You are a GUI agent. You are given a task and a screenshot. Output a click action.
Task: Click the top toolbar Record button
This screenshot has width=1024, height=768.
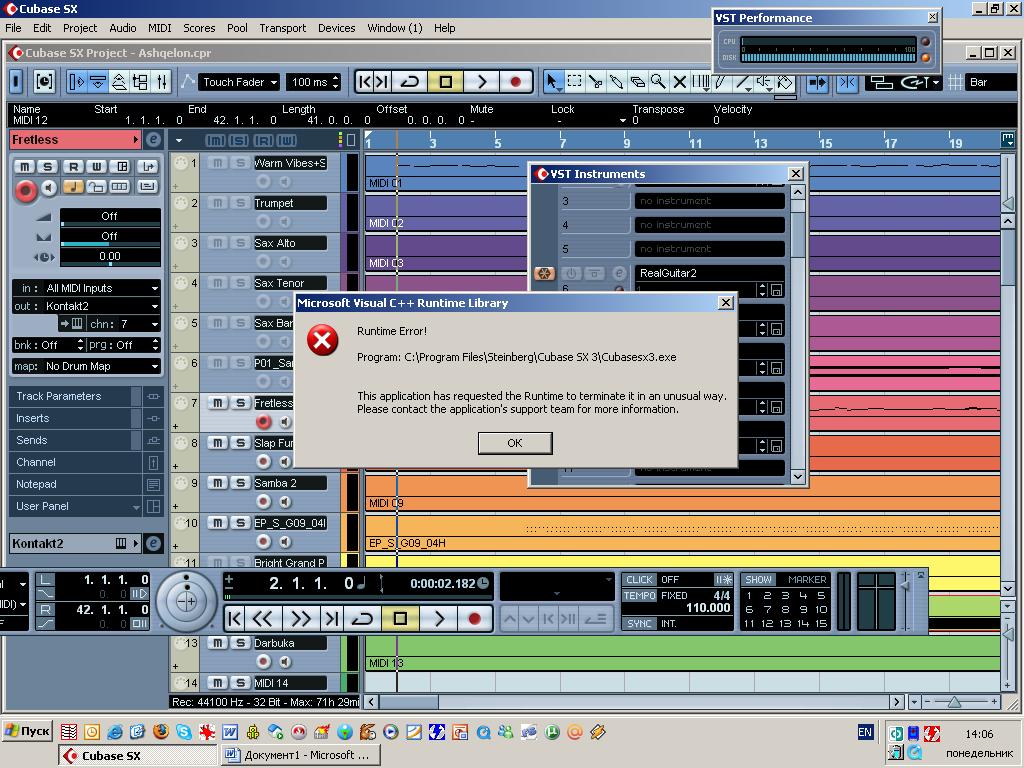point(515,82)
